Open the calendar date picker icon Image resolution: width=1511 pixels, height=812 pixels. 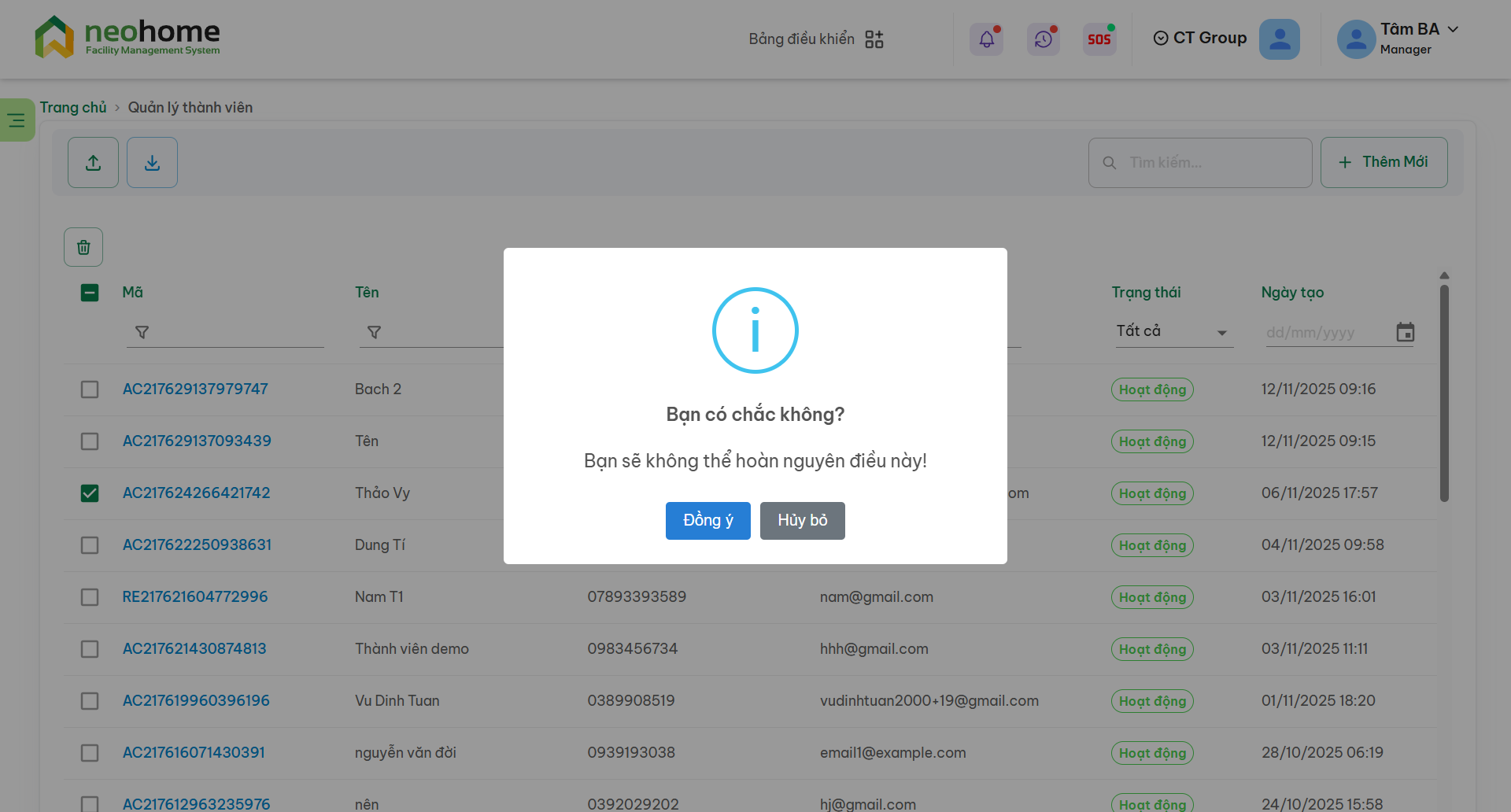coord(1405,332)
